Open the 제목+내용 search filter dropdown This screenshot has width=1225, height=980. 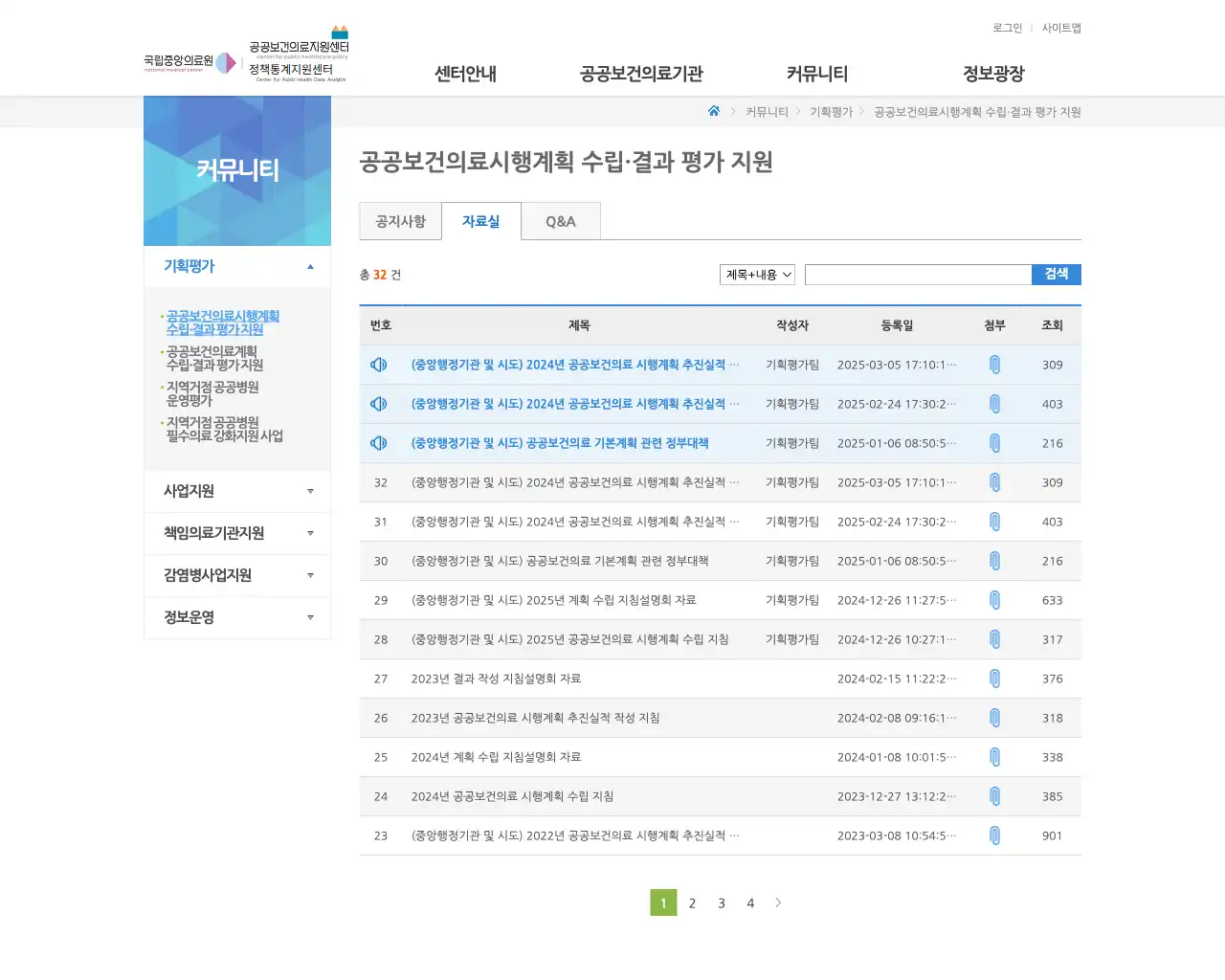click(756, 274)
